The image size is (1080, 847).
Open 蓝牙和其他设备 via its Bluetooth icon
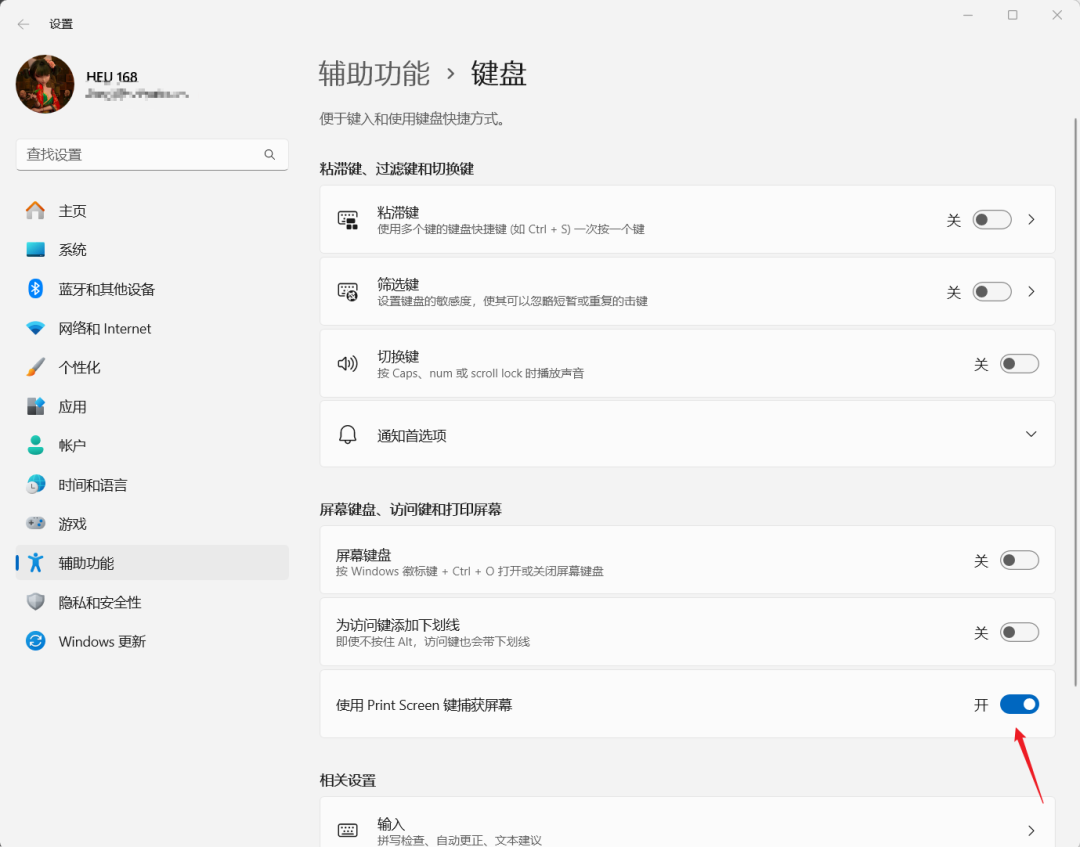tap(36, 289)
